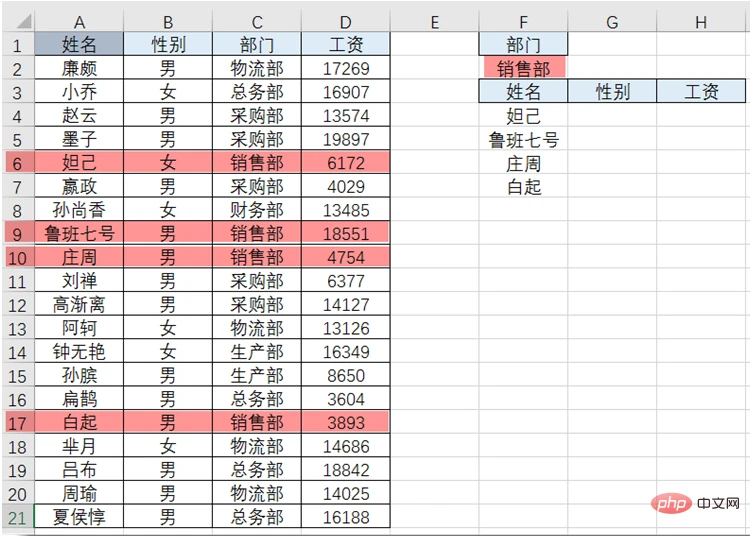Image resolution: width=750 pixels, height=536 pixels.
Task: Select row 6 header
Action: (x=18, y=163)
